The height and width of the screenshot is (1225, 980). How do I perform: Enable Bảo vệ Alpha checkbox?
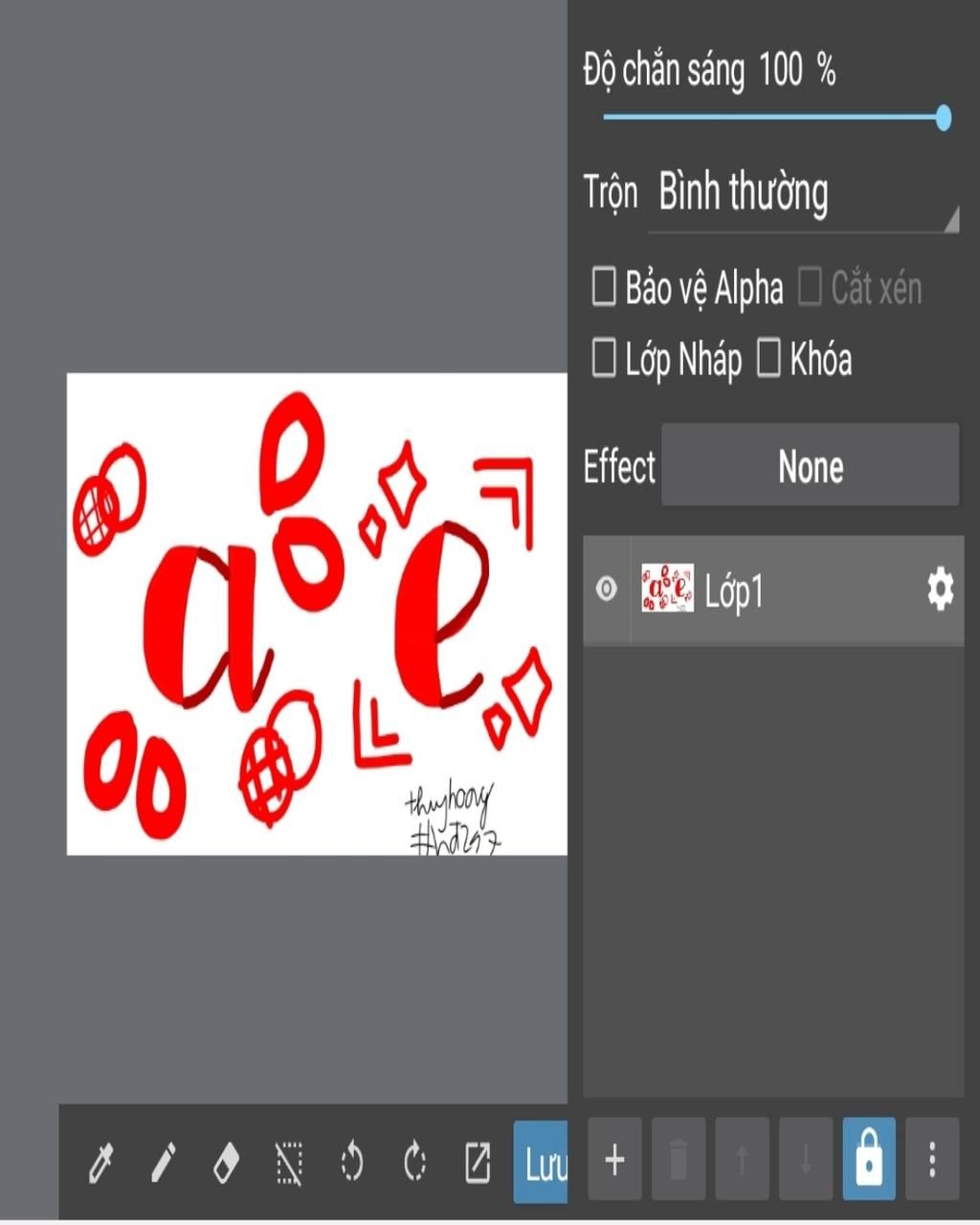pos(604,286)
